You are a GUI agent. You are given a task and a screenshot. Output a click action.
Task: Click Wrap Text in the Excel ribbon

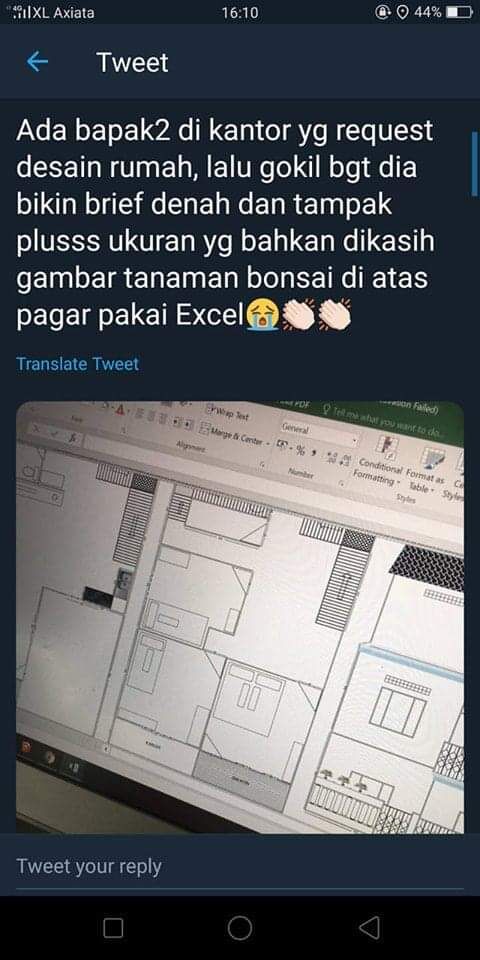(228, 413)
